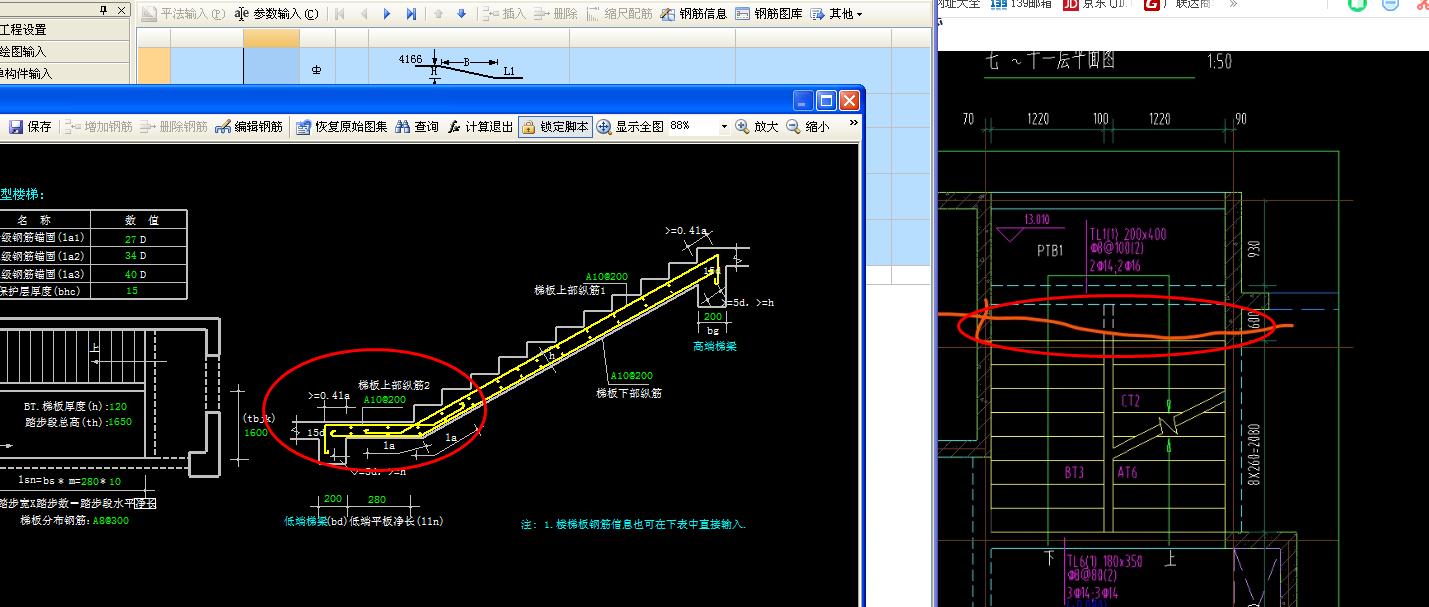
Task: Click 恢复原始图集 restore atlas button
Action: 342,127
